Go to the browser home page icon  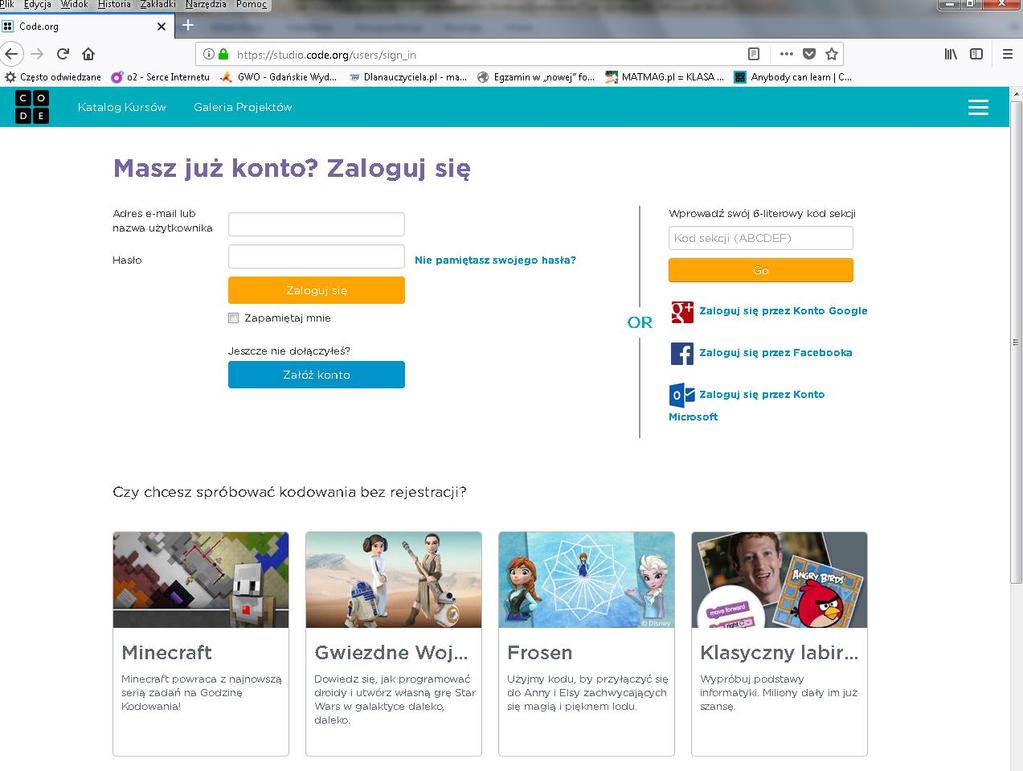pos(88,54)
